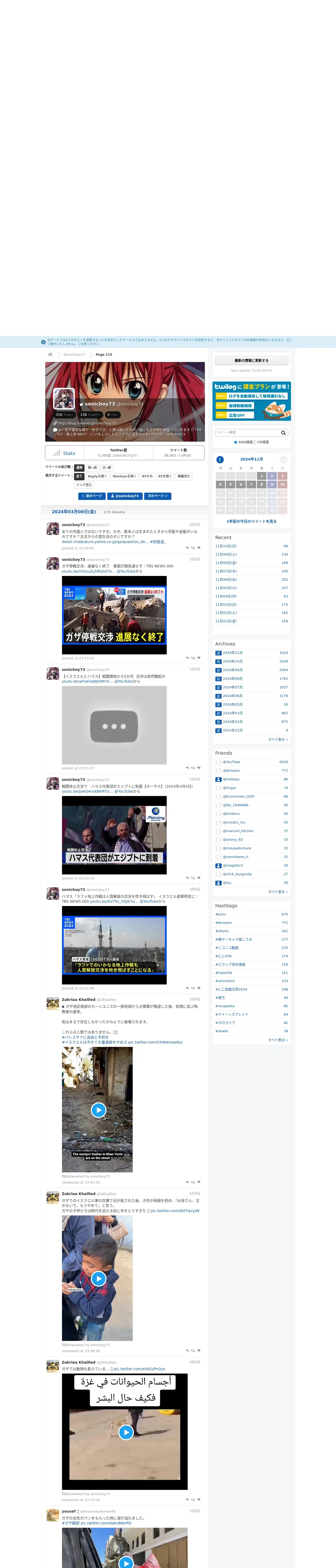The height and width of the screenshot is (1568, 336).
Task: Open the @magotto3 friend avatar icon
Action: point(218,866)
